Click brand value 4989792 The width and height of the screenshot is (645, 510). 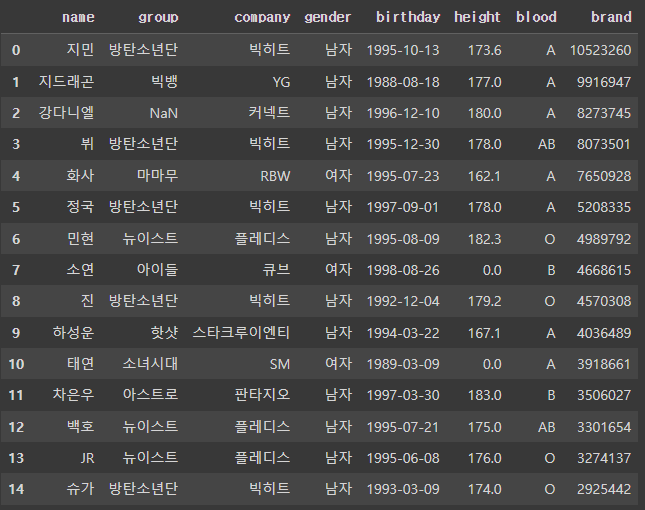[x=604, y=239]
